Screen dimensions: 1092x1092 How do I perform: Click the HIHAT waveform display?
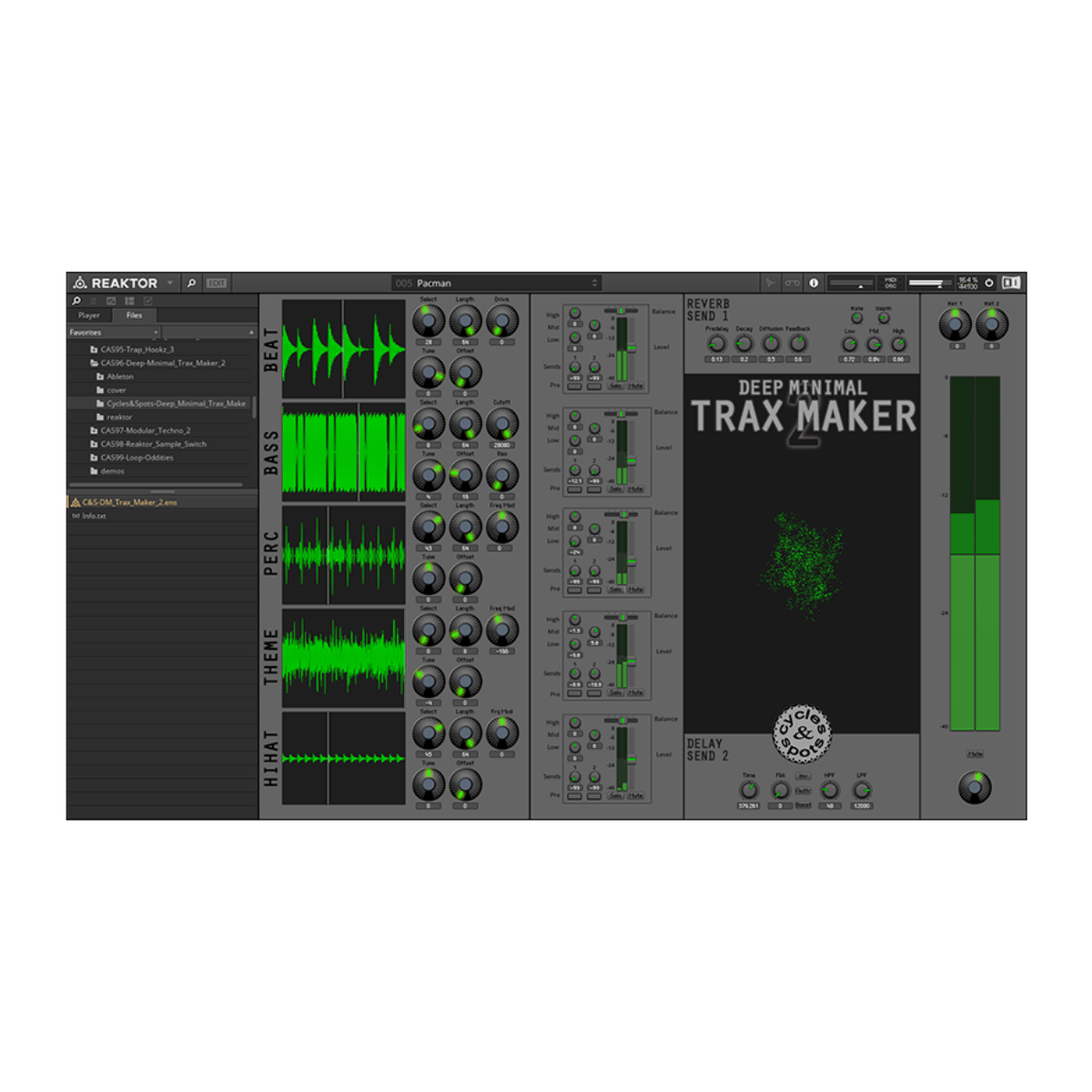(344, 759)
